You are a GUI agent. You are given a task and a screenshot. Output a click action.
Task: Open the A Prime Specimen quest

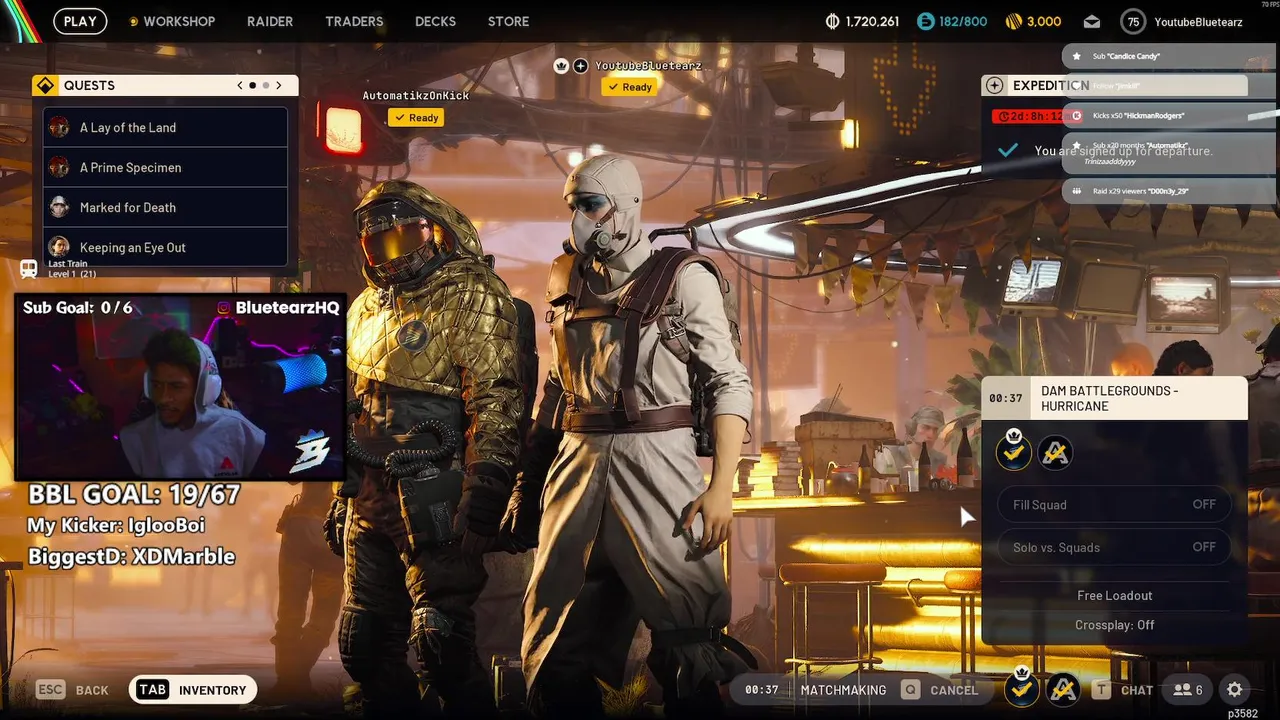point(166,167)
